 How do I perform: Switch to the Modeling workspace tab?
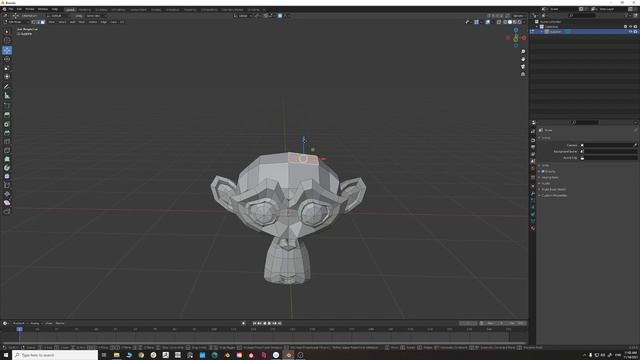point(85,9)
